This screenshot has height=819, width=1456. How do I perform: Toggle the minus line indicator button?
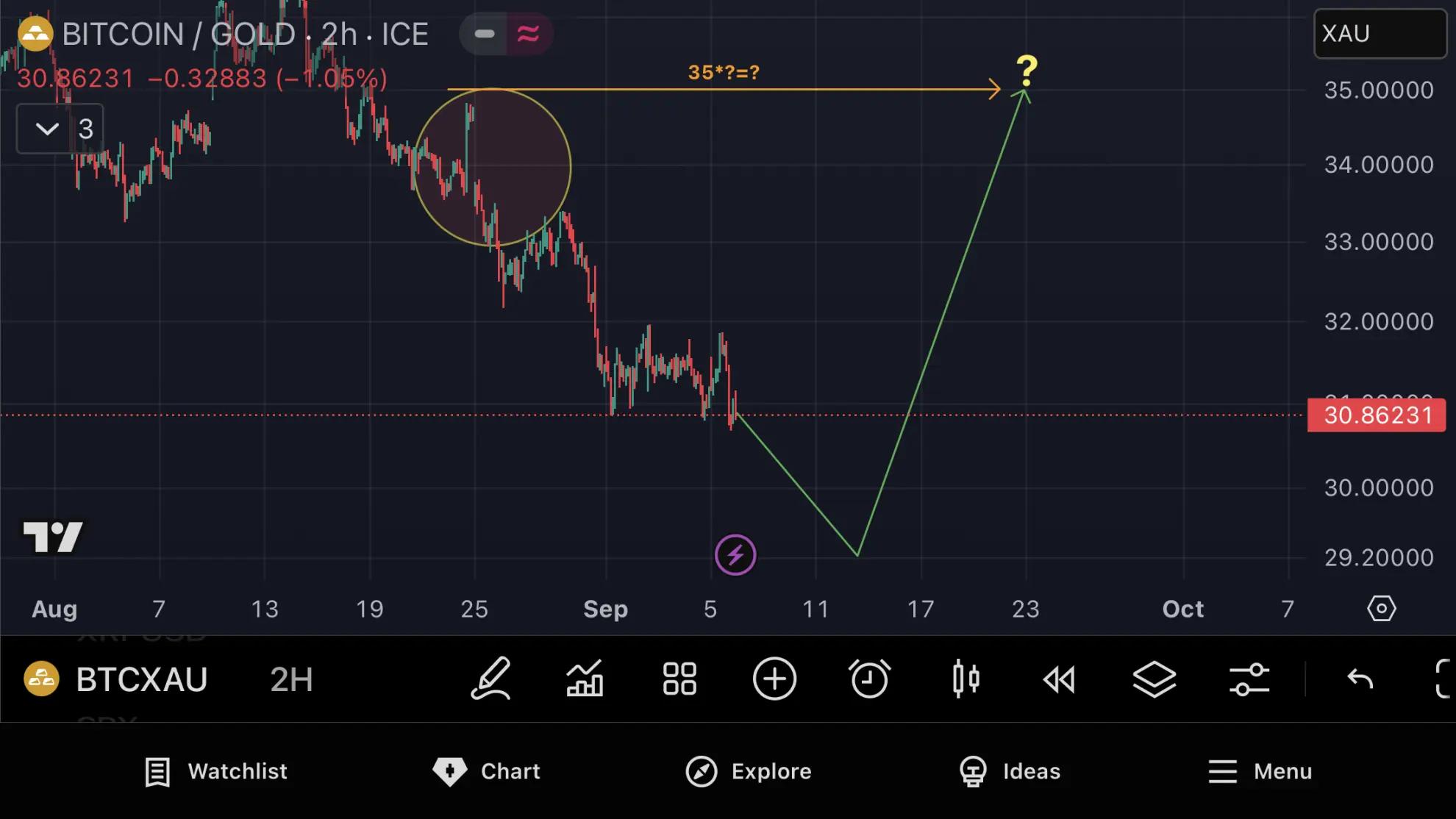click(485, 34)
